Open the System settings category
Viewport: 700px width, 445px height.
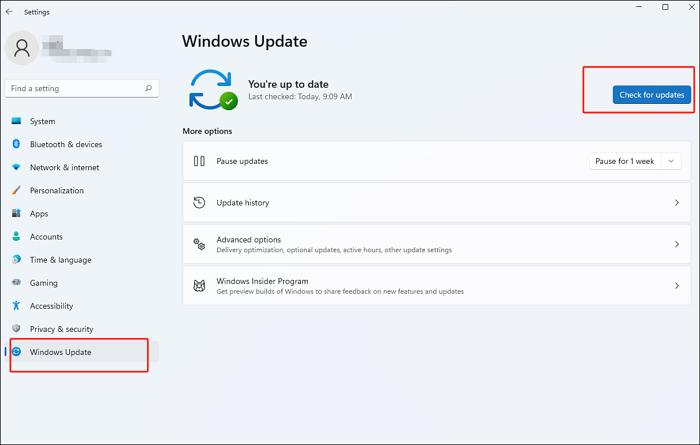82,121
